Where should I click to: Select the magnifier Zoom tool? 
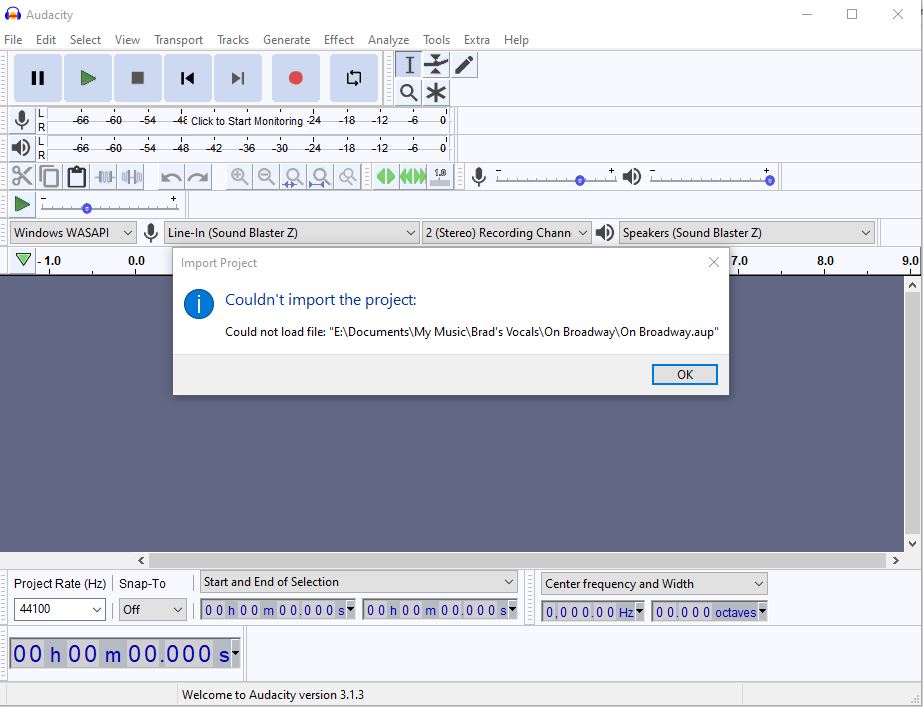(x=409, y=92)
